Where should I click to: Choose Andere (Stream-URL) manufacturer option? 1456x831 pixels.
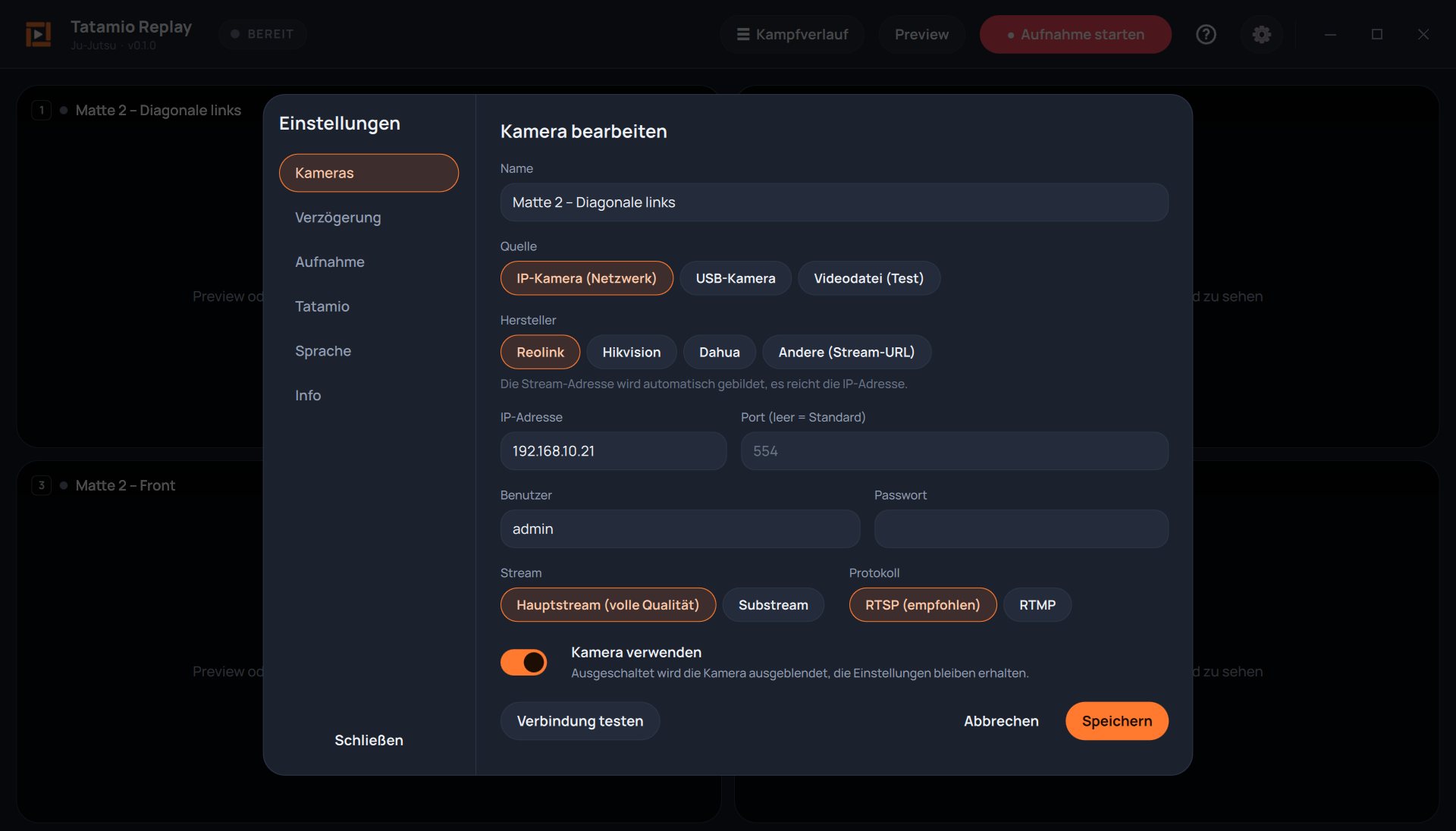tap(846, 352)
